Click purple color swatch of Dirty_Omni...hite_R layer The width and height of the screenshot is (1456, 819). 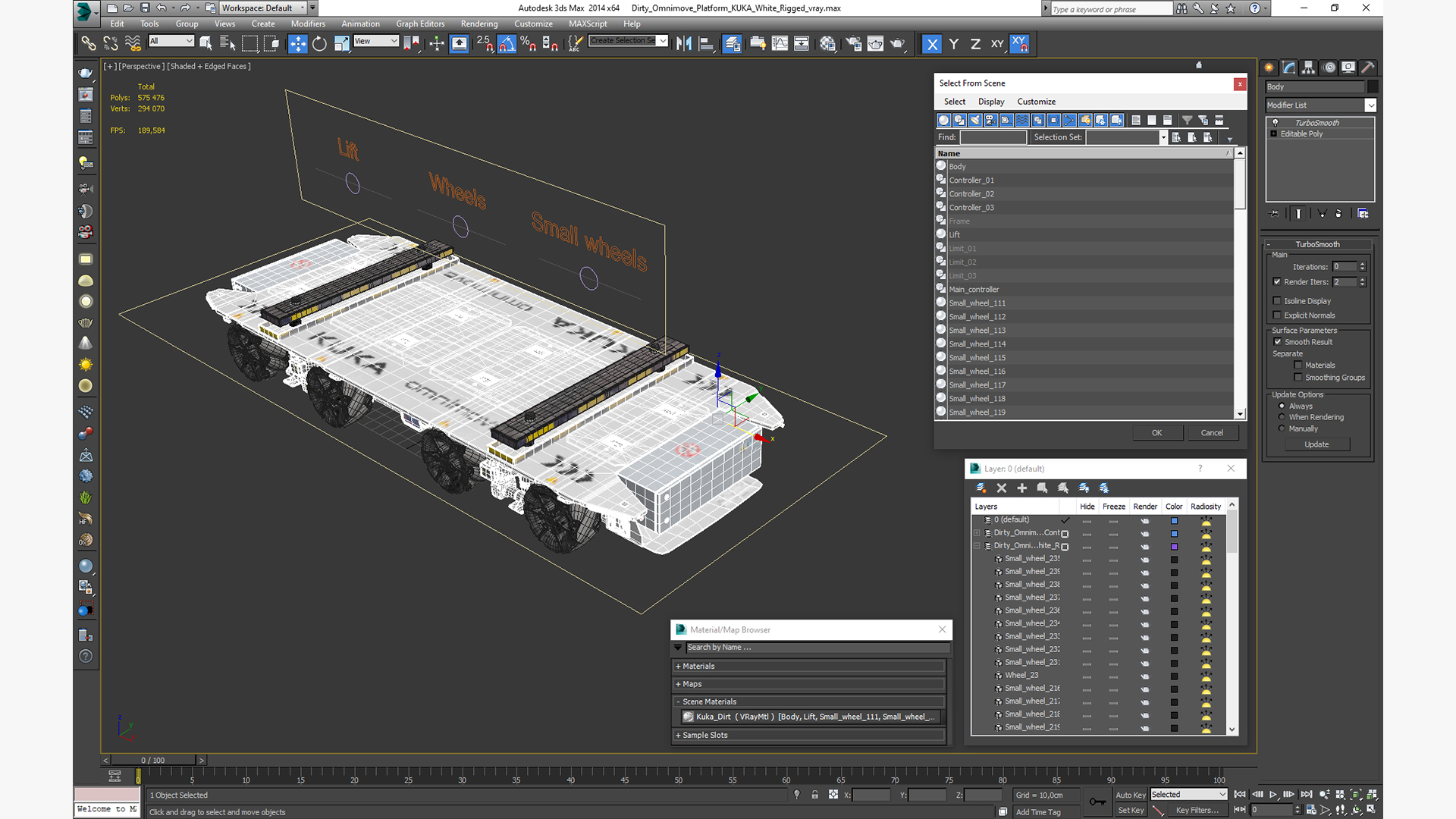tap(1174, 547)
